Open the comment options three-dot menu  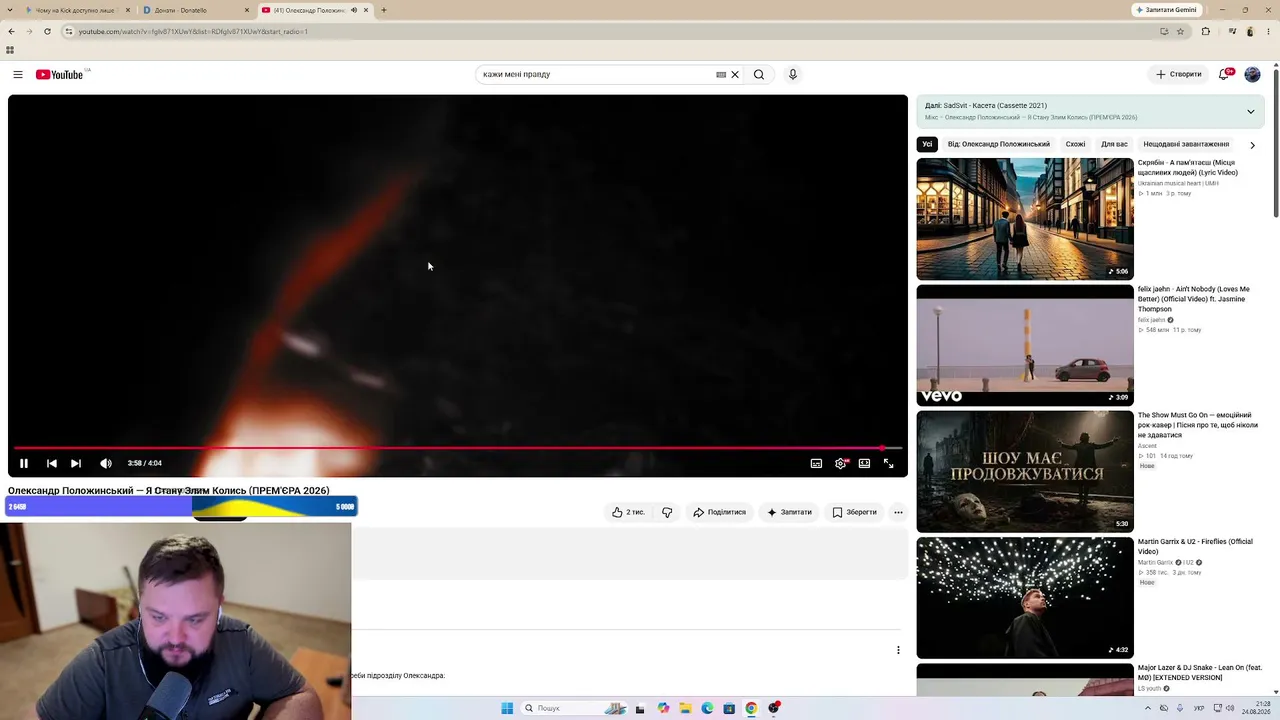point(898,650)
